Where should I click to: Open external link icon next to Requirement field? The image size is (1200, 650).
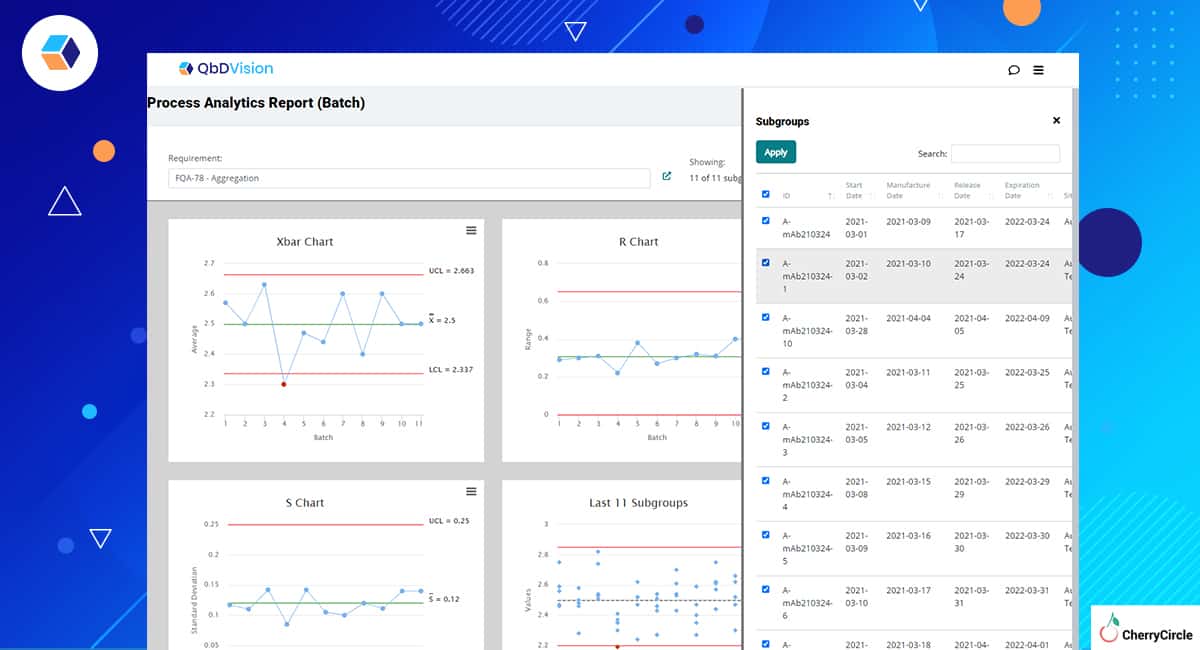coord(667,177)
